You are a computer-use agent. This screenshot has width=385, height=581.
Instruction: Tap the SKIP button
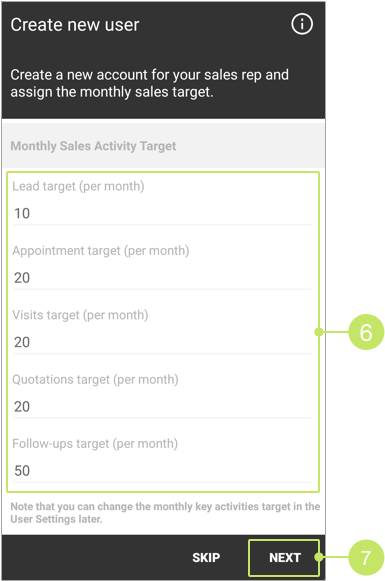pyautogui.click(x=206, y=558)
